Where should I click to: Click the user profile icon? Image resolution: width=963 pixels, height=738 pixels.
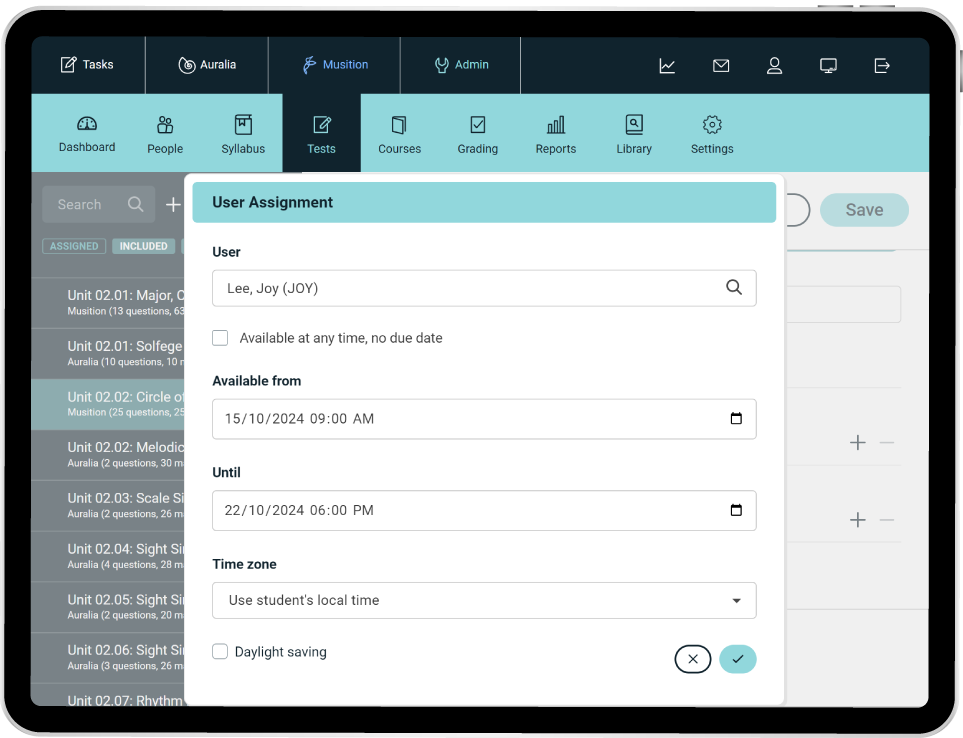(x=774, y=66)
